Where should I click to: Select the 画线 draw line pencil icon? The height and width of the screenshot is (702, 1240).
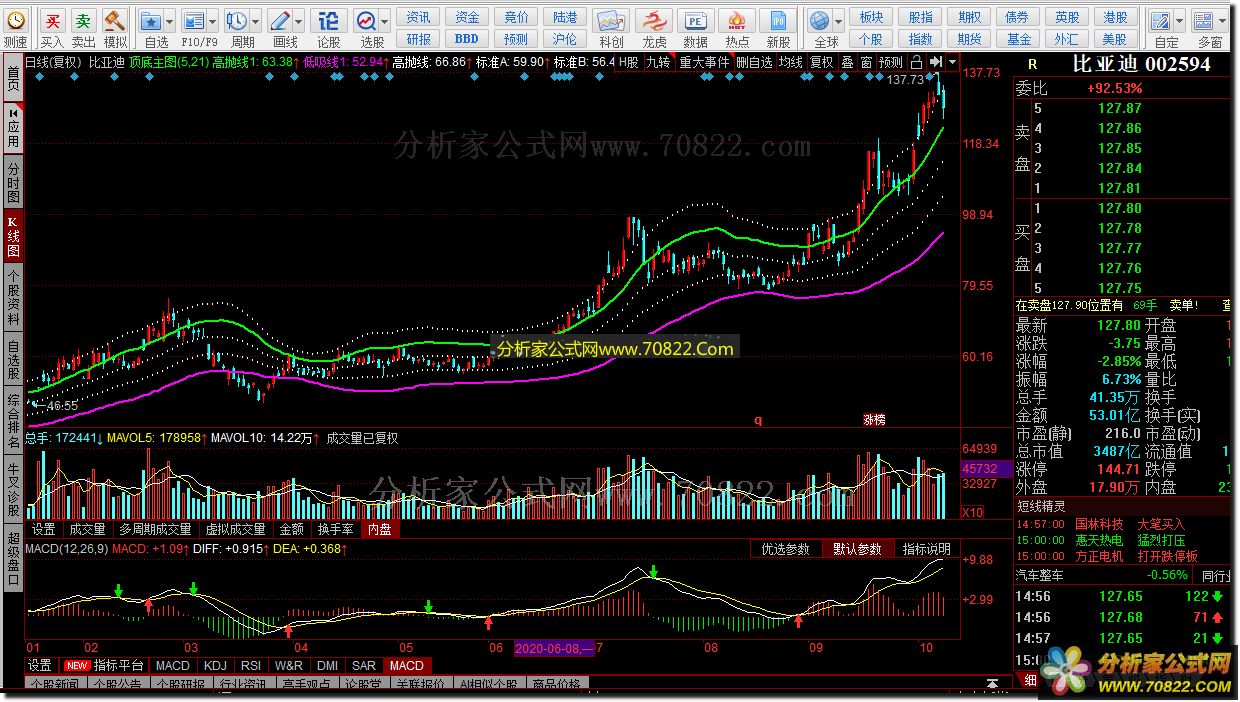click(x=279, y=20)
